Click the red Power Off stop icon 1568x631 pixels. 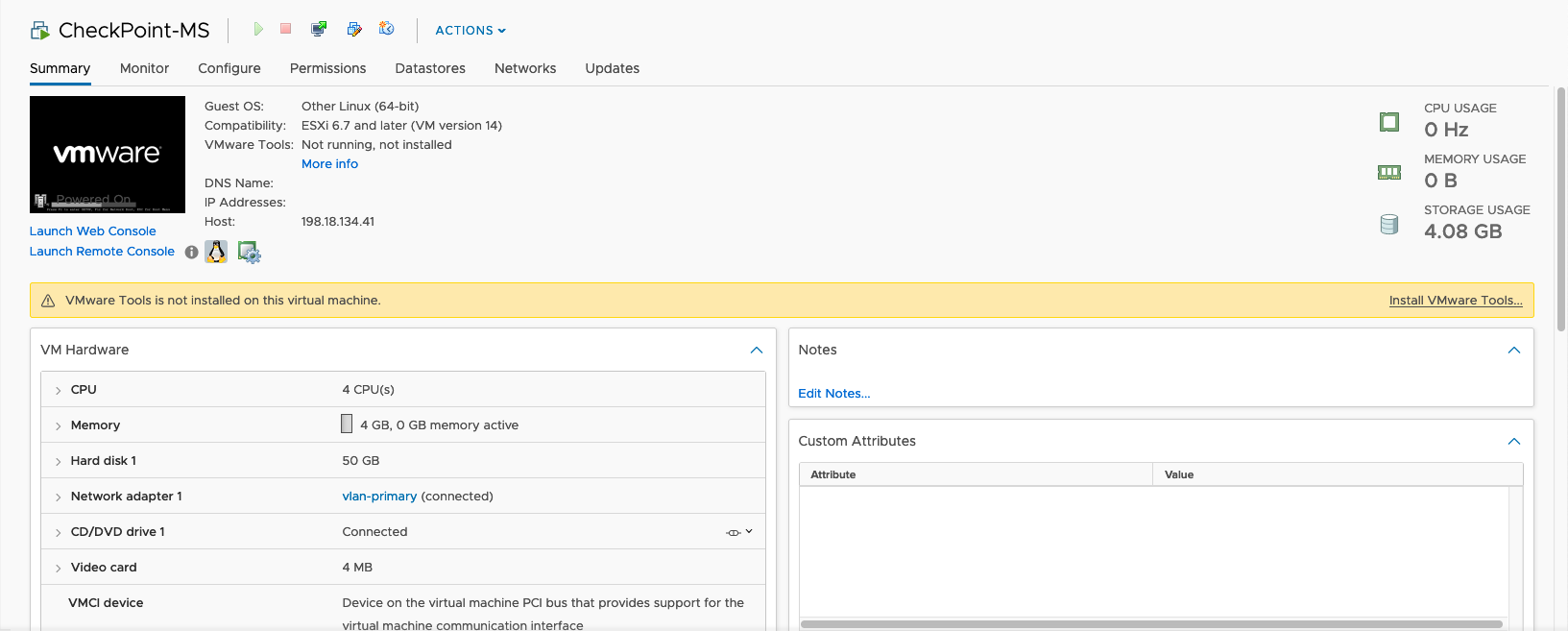click(286, 29)
